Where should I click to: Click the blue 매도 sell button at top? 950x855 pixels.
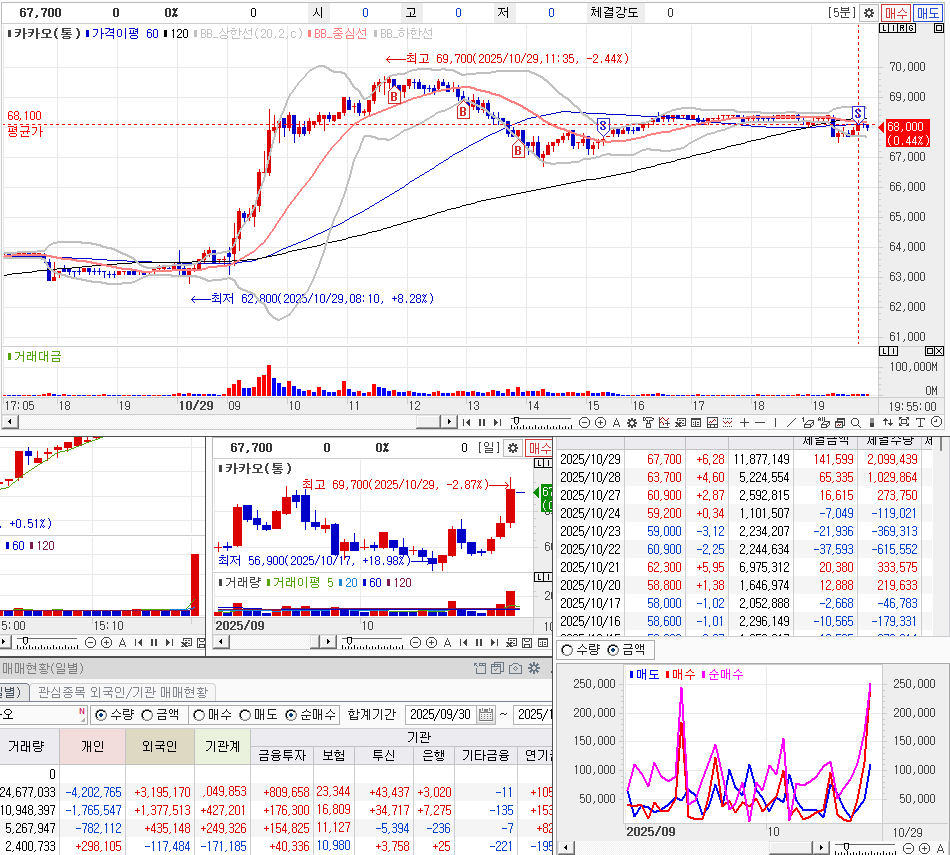[x=927, y=13]
